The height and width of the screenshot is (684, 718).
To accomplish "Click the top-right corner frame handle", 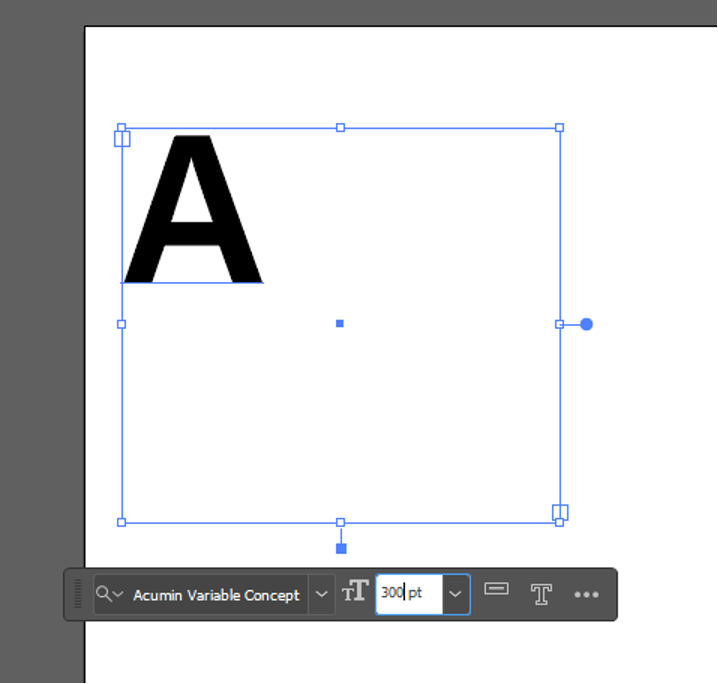I will tap(559, 128).
